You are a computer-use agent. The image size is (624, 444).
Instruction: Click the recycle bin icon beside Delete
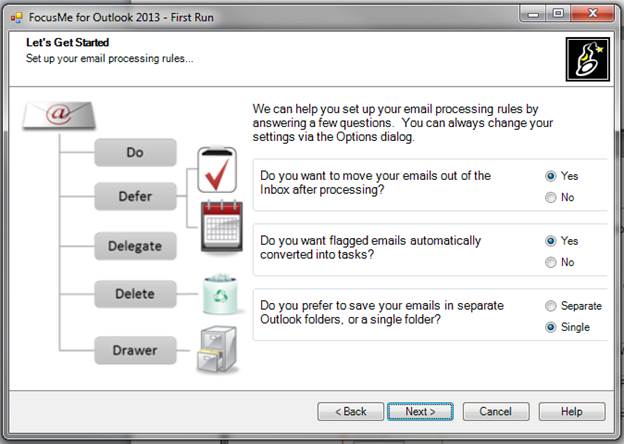[x=220, y=294]
